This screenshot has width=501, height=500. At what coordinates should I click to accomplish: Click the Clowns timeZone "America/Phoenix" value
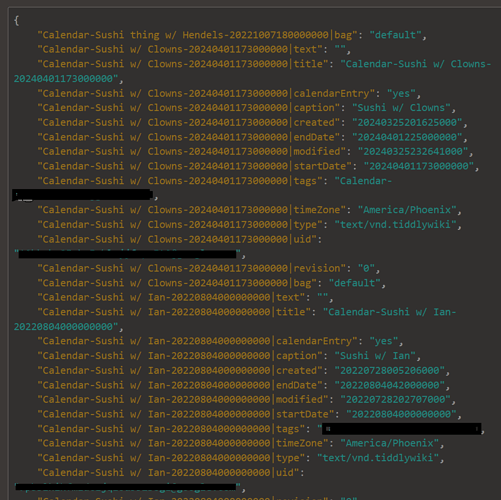pyautogui.click(x=407, y=210)
